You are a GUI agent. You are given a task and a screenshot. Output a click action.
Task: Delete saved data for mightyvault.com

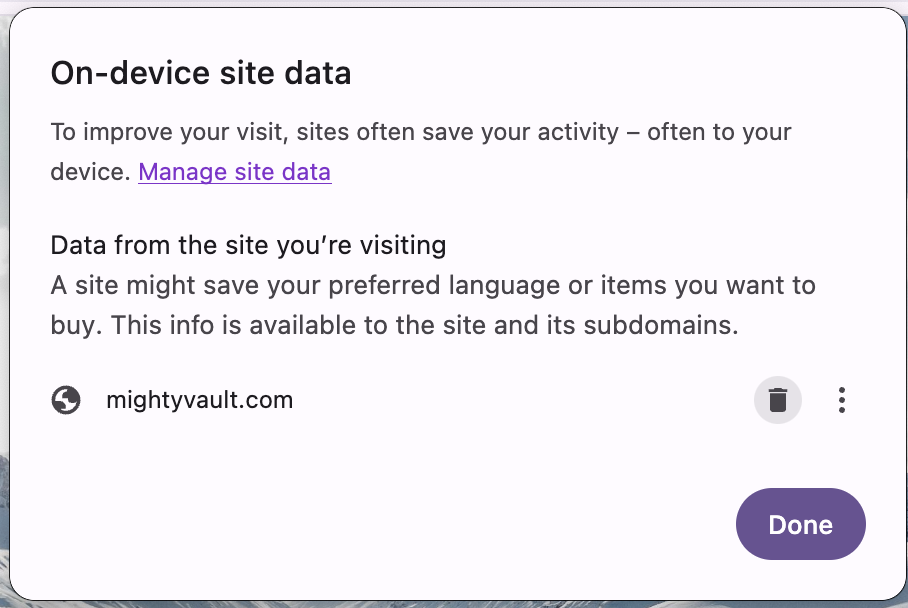pyautogui.click(x=777, y=400)
